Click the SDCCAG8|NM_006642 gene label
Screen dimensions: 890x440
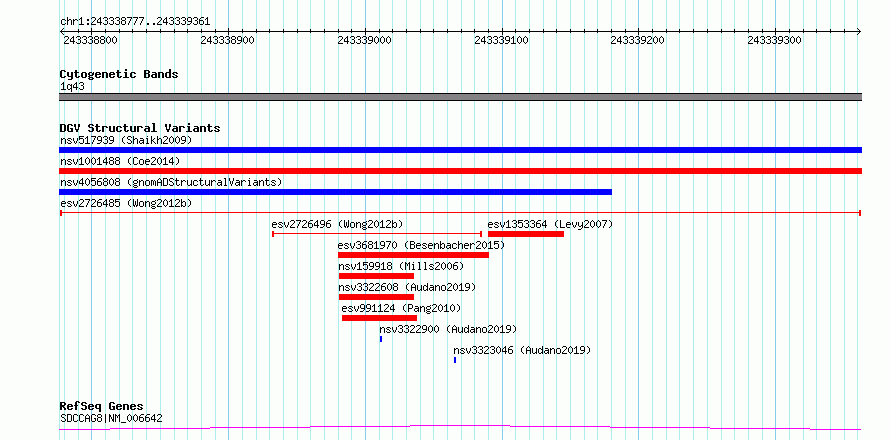click(x=111, y=418)
